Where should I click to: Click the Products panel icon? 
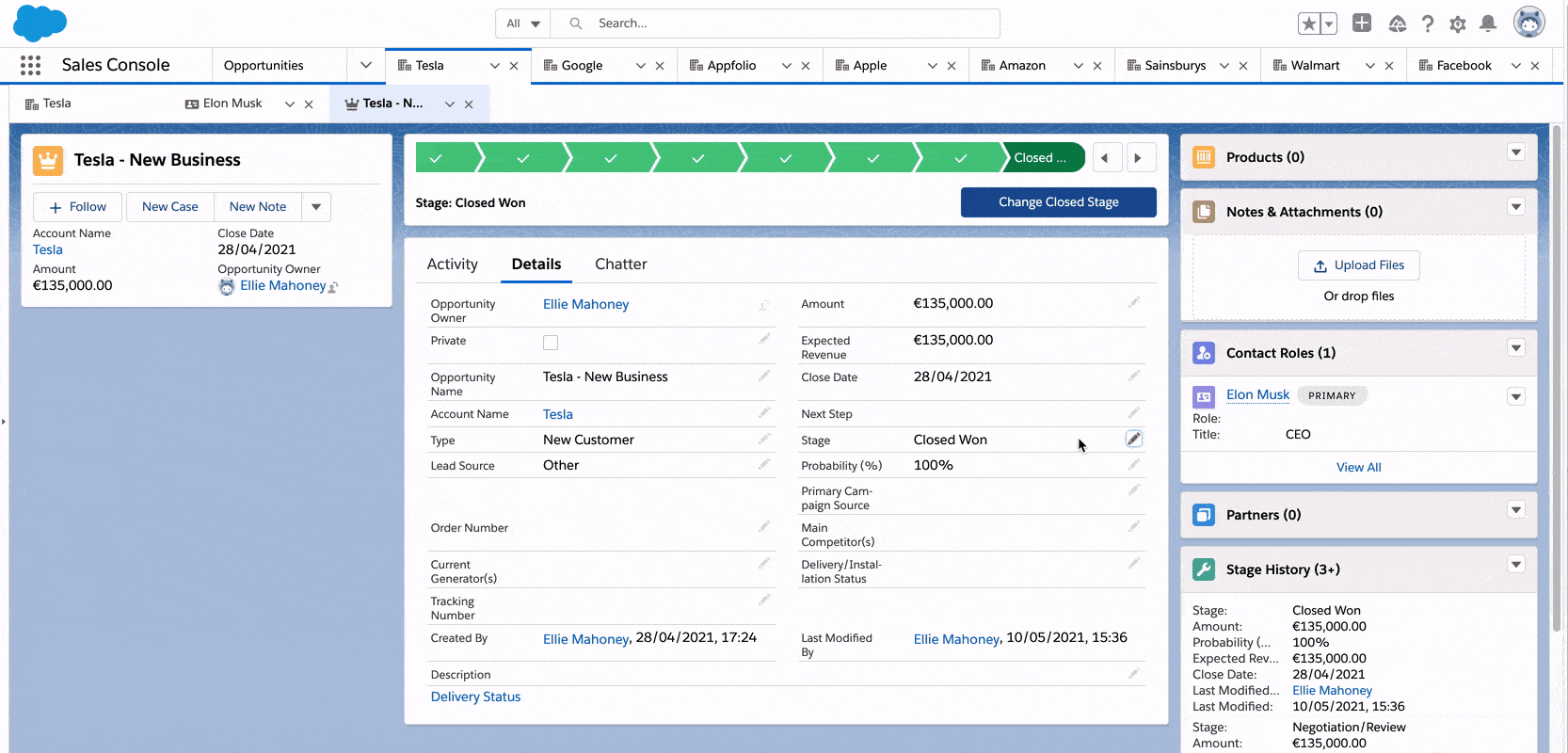click(1204, 157)
